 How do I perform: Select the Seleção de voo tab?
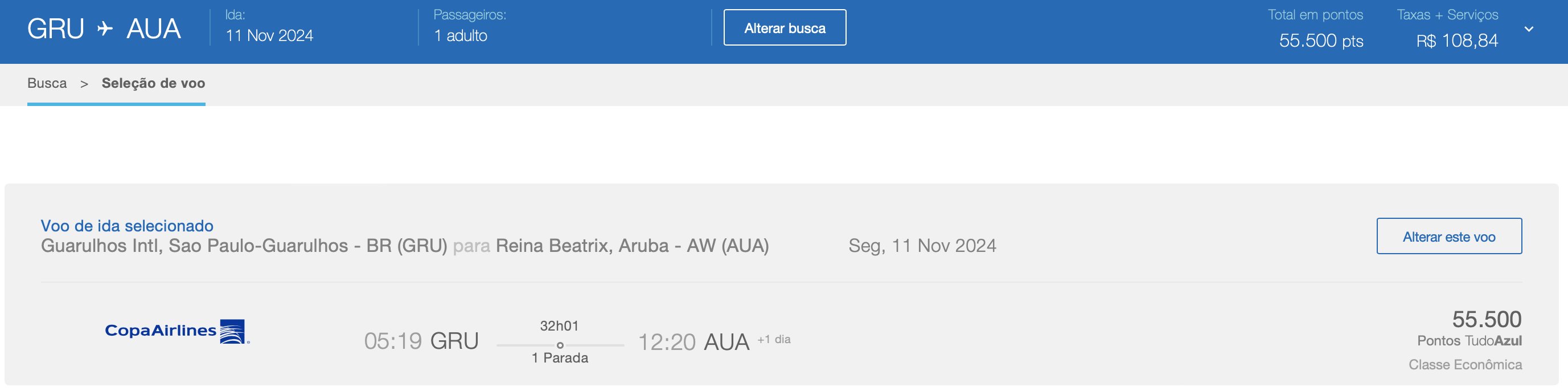(153, 83)
